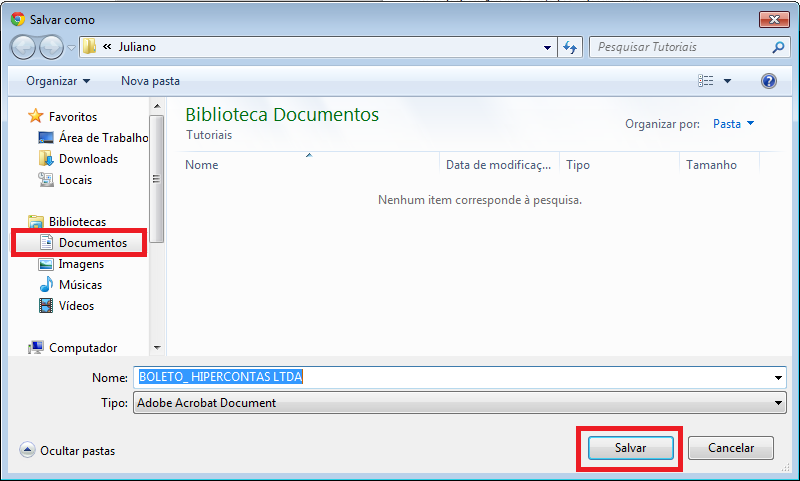Open the Tipo Adobe Acrobat Document dropdown
Viewport: 800px width, 481px height.
pos(460,402)
